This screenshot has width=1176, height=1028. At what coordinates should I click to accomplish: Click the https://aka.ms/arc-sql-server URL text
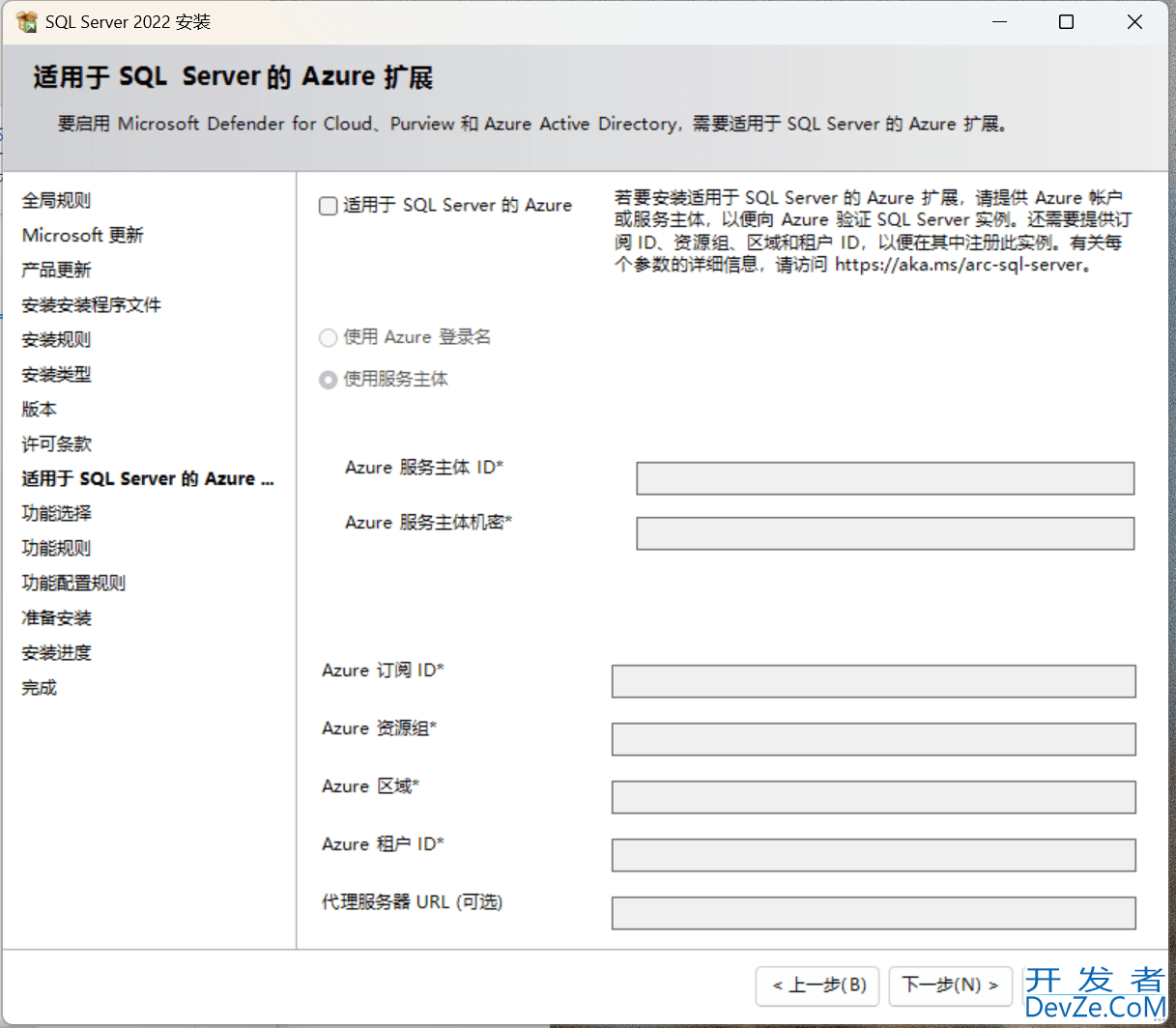[x=959, y=265]
